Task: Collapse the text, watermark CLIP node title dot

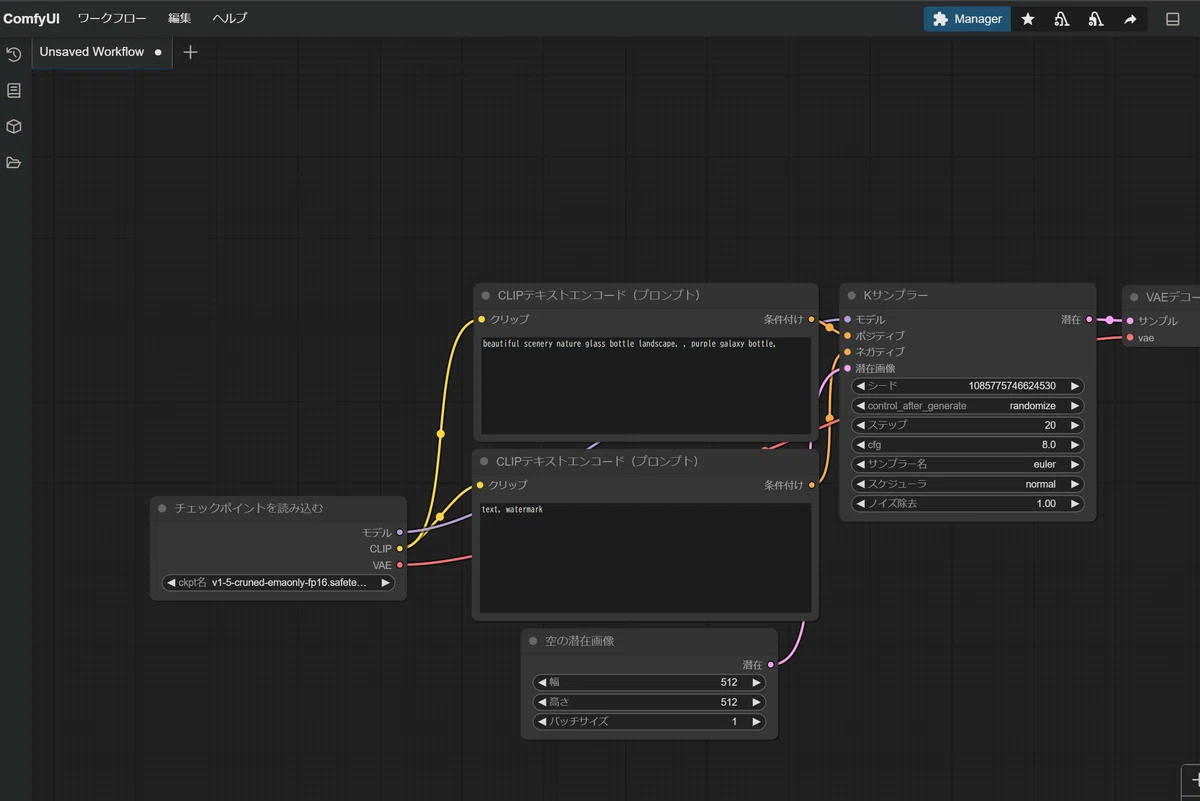Action: pyautogui.click(x=485, y=462)
